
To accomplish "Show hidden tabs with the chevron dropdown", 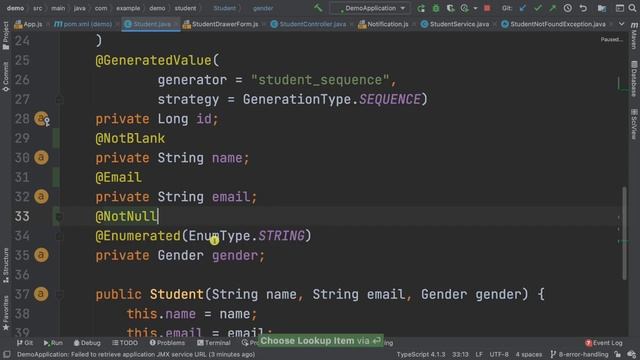I will (x=621, y=24).
